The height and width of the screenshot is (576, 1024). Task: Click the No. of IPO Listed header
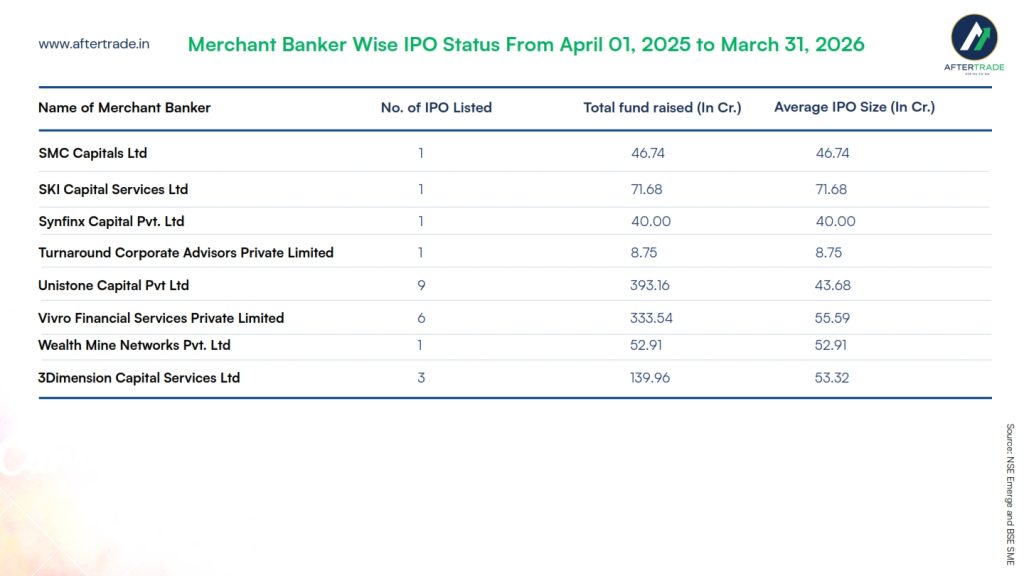tap(436, 107)
